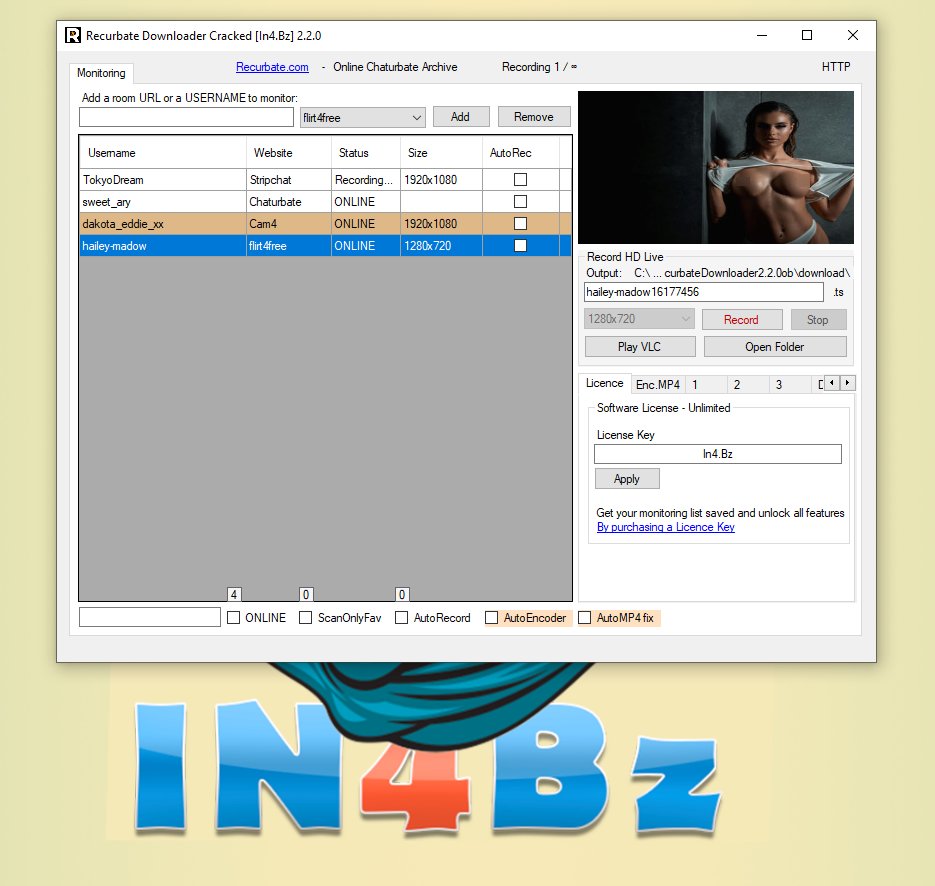Click the Chaturbate website cell
The width and height of the screenshot is (935, 886).
tap(289, 202)
